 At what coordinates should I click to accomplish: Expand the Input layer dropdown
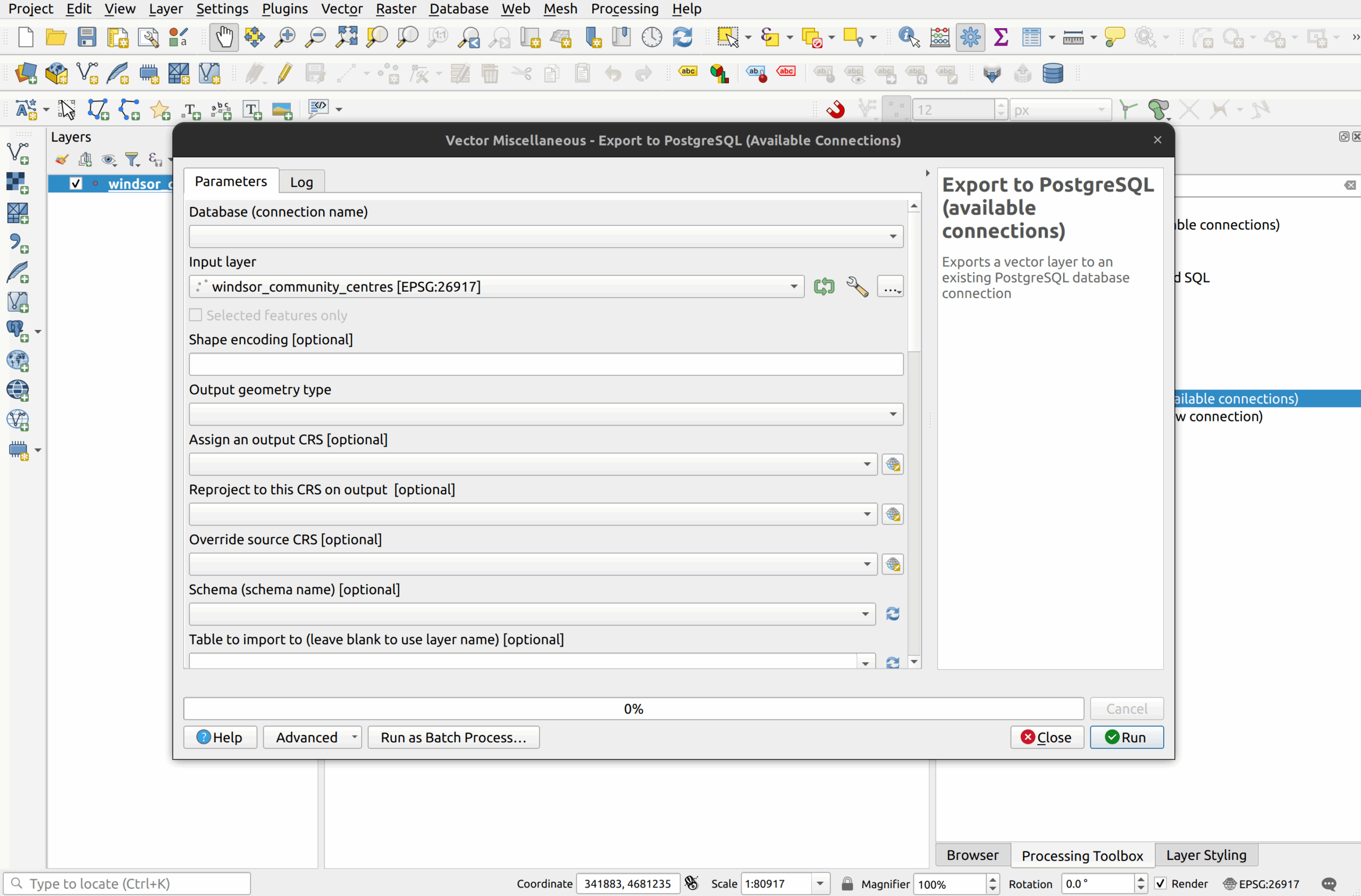tap(793, 286)
